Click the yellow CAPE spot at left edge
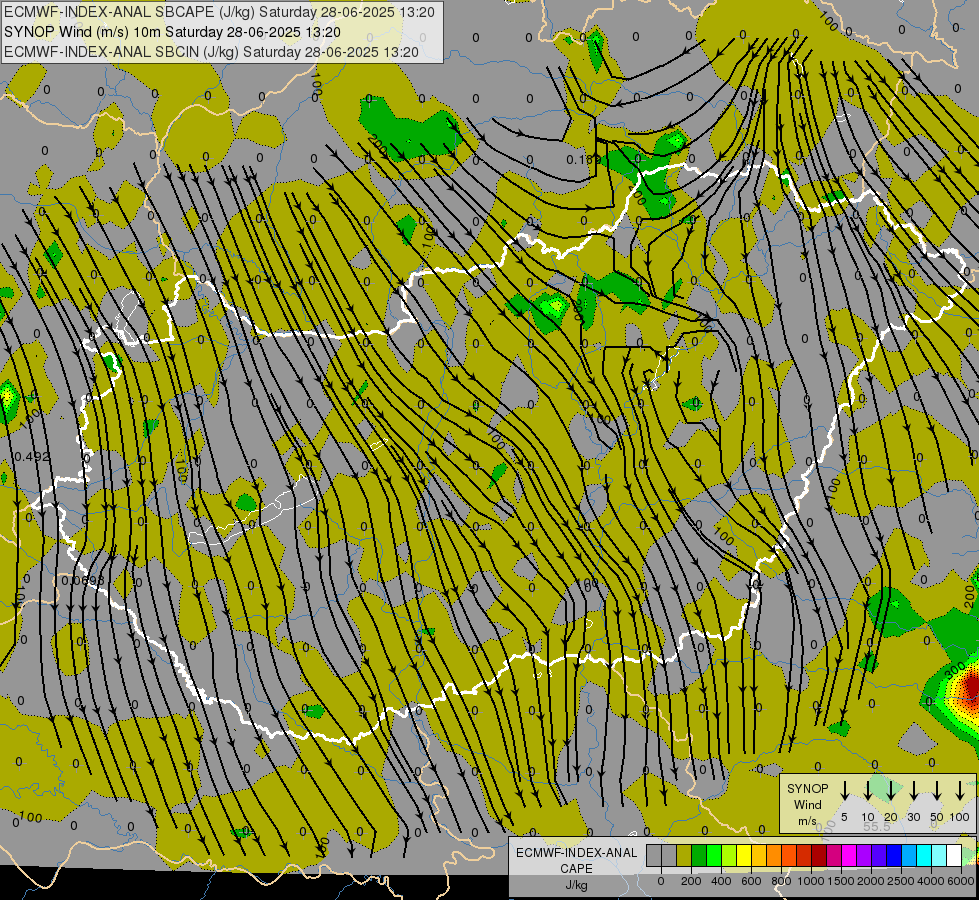The image size is (979, 900). tap(7, 398)
